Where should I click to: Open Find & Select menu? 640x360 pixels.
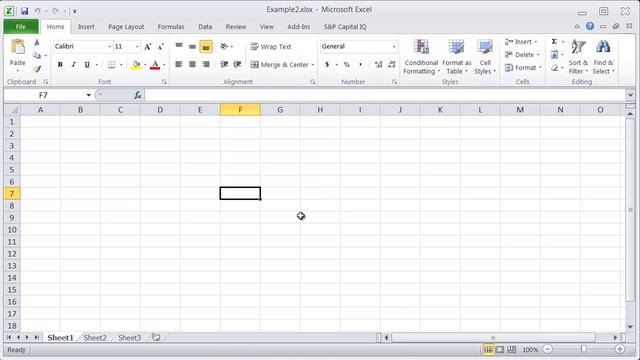click(x=603, y=57)
